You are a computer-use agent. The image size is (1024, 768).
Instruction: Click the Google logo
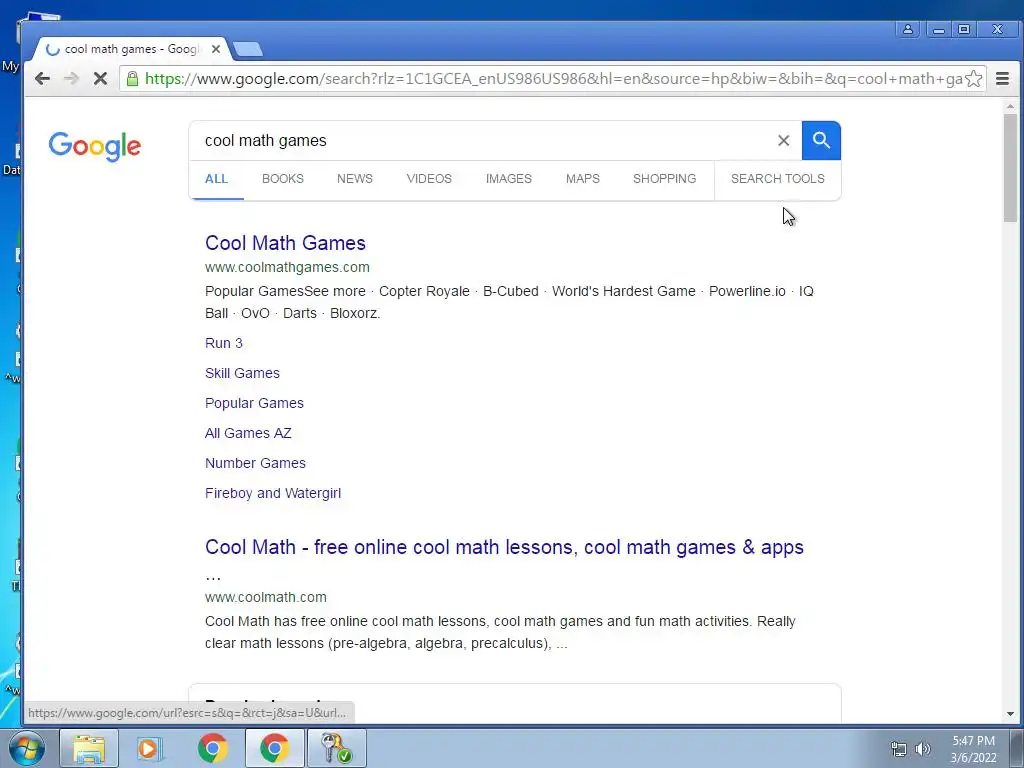95,146
